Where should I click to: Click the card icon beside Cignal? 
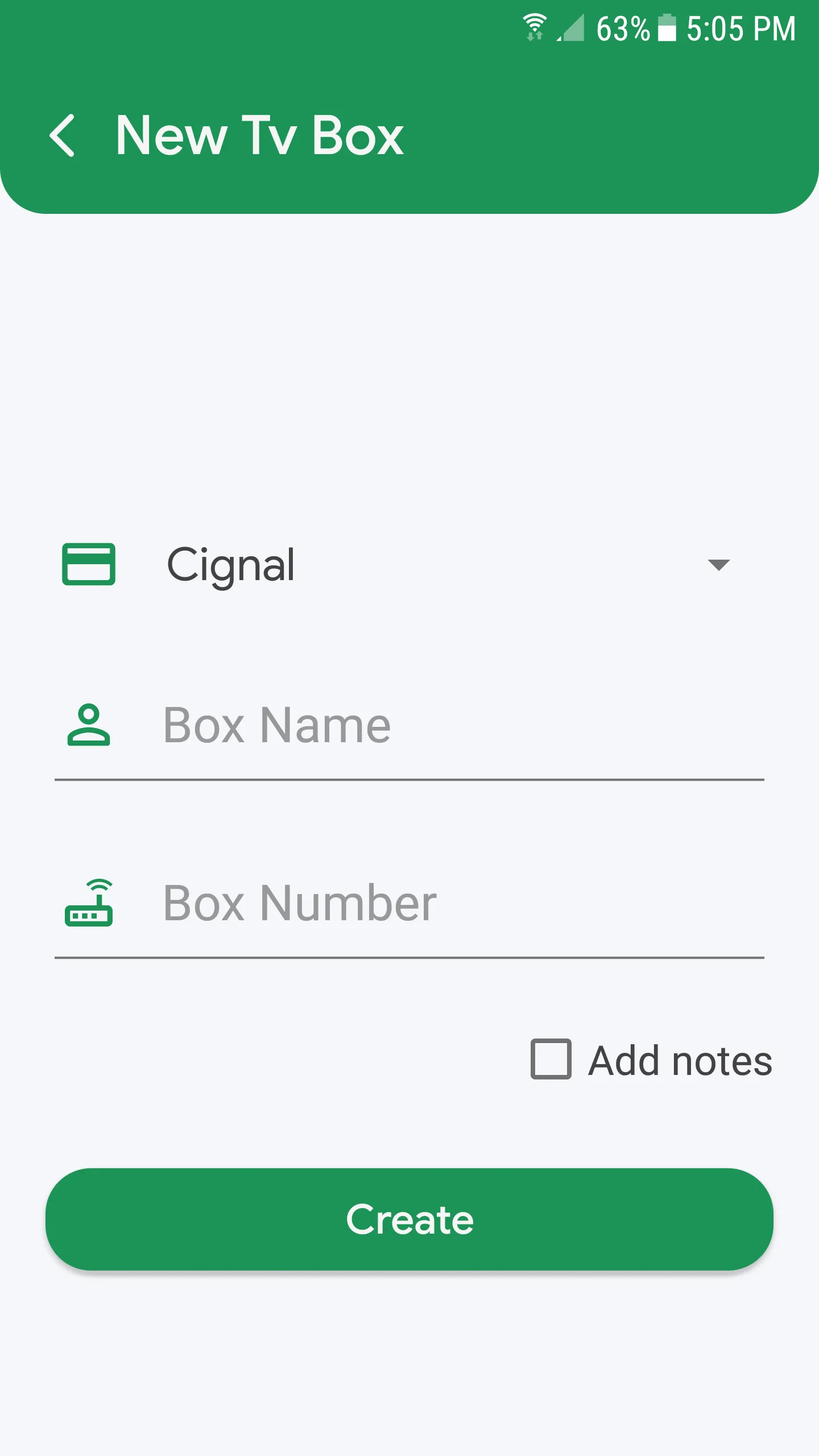click(x=89, y=564)
